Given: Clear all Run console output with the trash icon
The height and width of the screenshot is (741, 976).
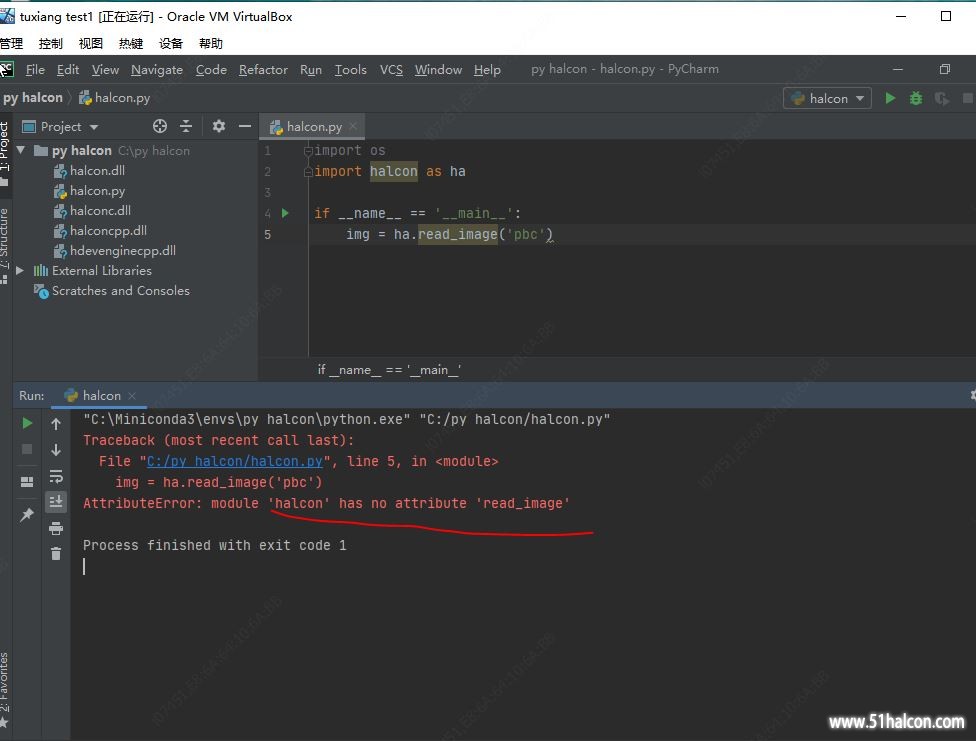Looking at the screenshot, I should tap(56, 554).
